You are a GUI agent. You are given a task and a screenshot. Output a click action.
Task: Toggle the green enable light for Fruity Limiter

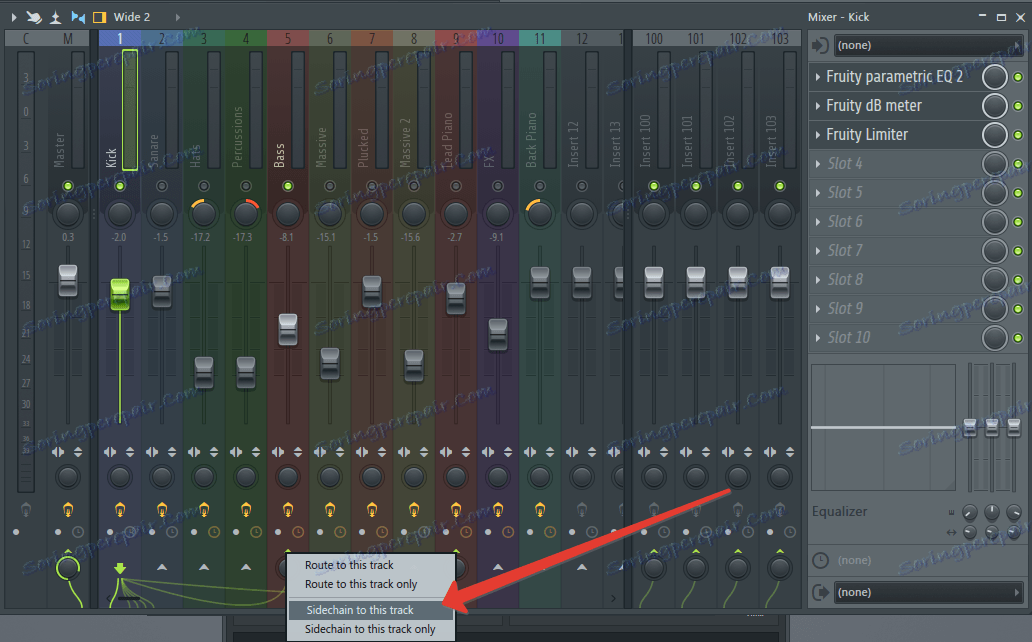coord(1020,134)
